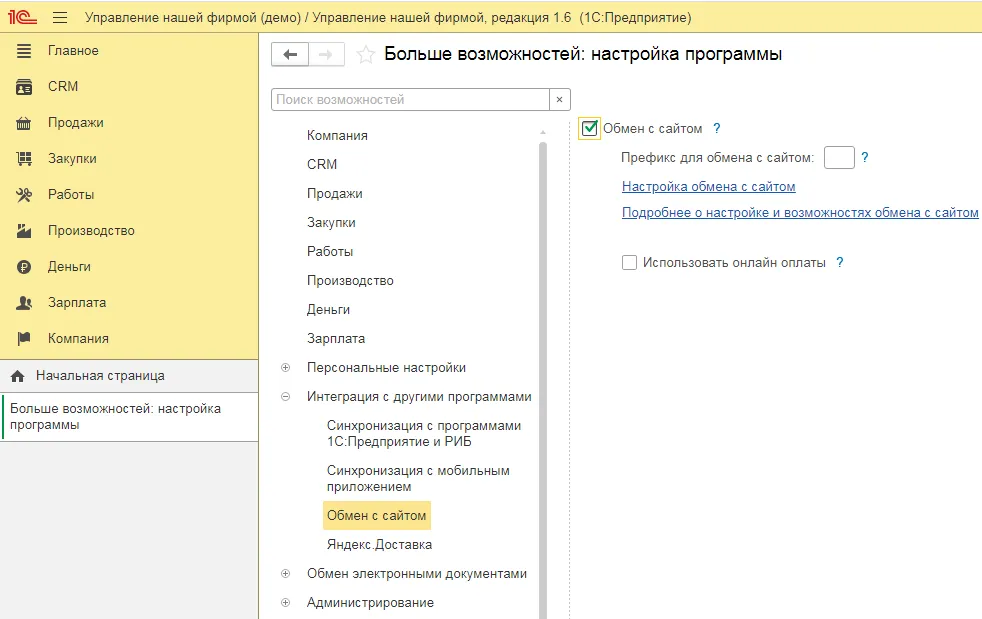
Task: Select Синхронизация с мобильным приложением
Action: [x=418, y=479]
